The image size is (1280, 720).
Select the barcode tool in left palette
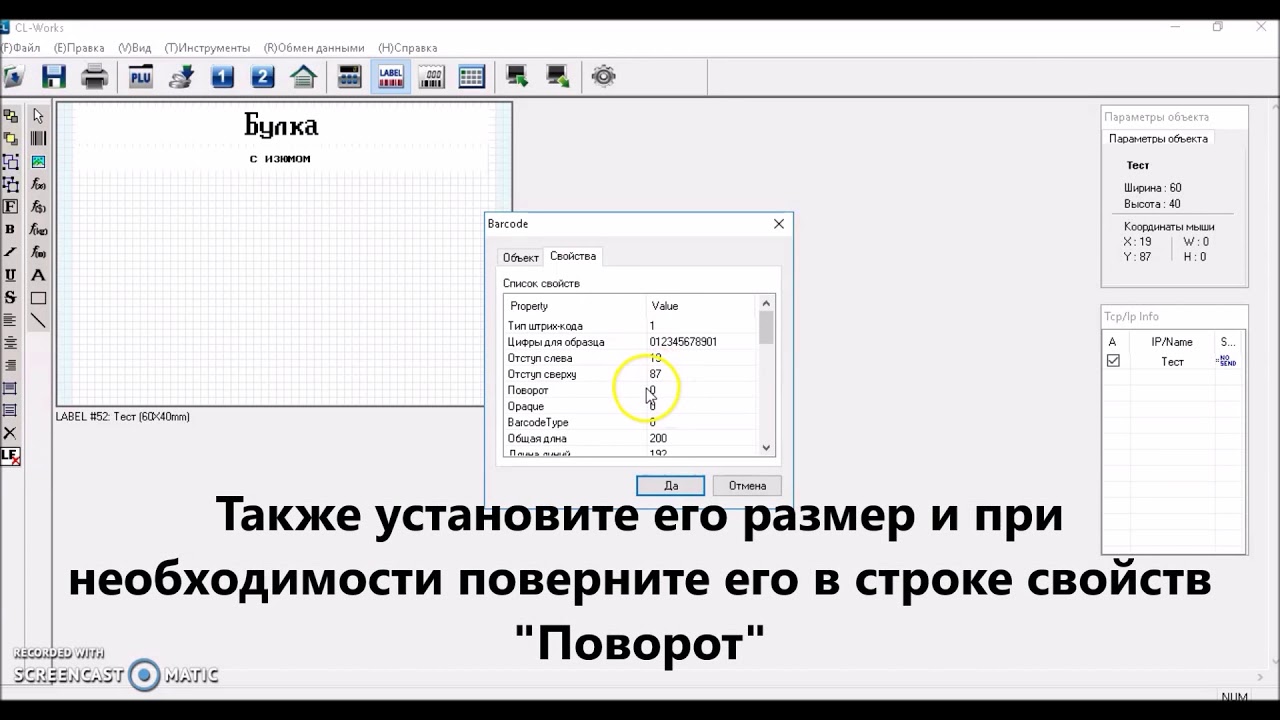coord(38,139)
